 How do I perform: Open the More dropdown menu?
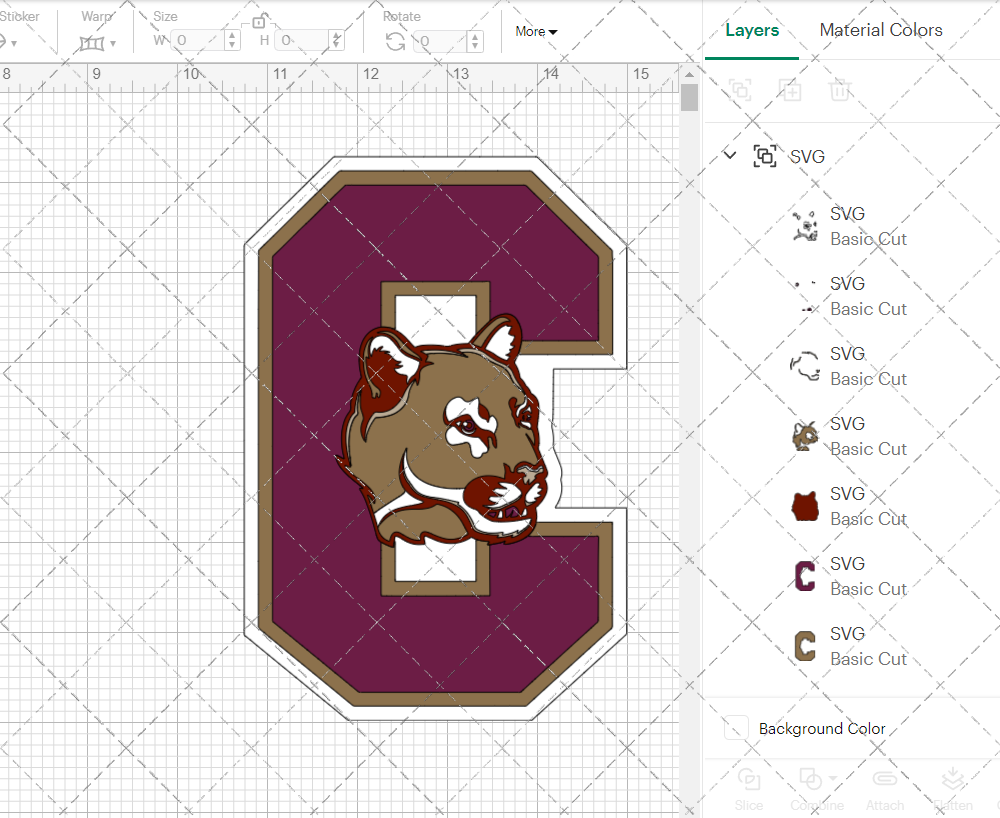[536, 31]
